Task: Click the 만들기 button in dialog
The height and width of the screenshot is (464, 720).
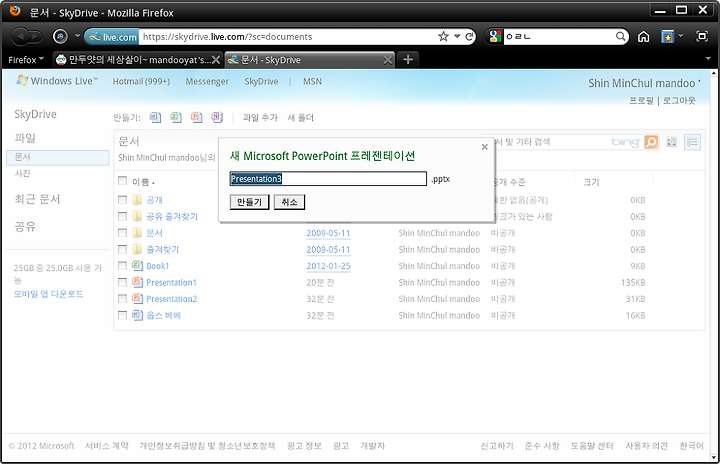Action: (x=249, y=202)
